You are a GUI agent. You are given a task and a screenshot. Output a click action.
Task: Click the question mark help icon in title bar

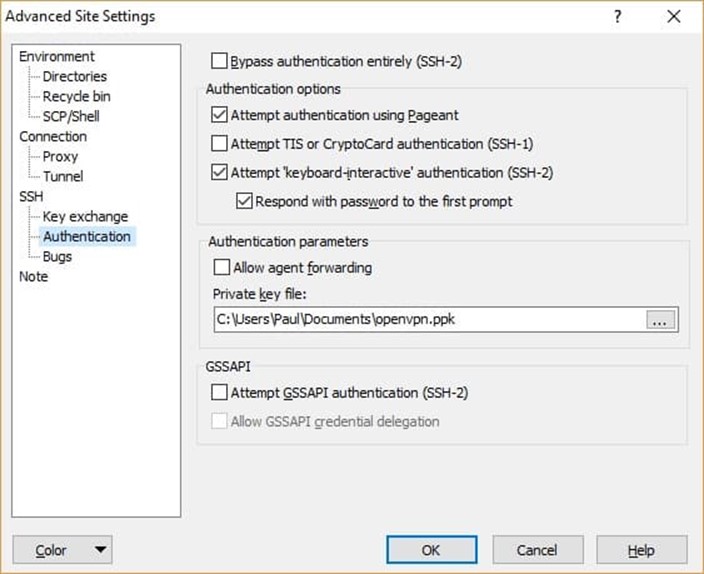click(618, 17)
